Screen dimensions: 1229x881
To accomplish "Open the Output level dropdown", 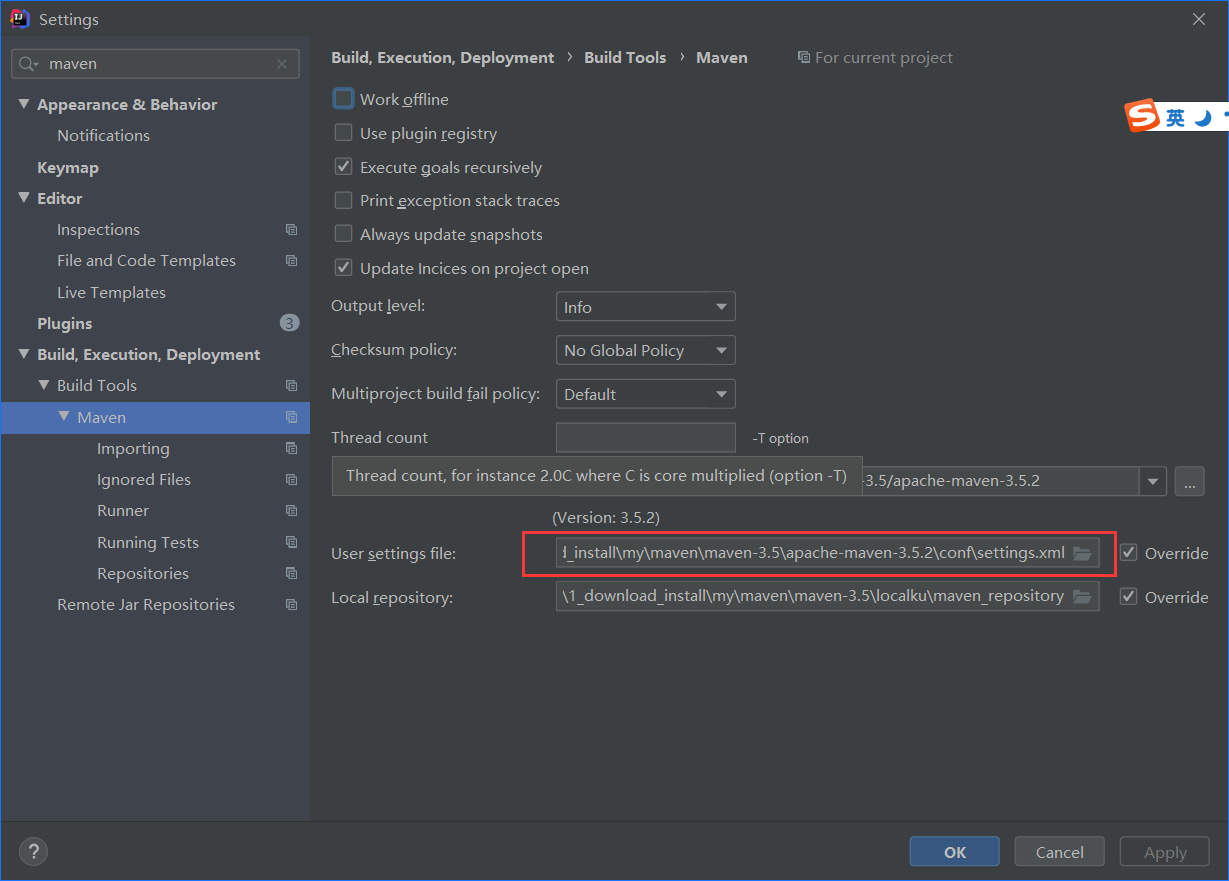I will tap(645, 307).
